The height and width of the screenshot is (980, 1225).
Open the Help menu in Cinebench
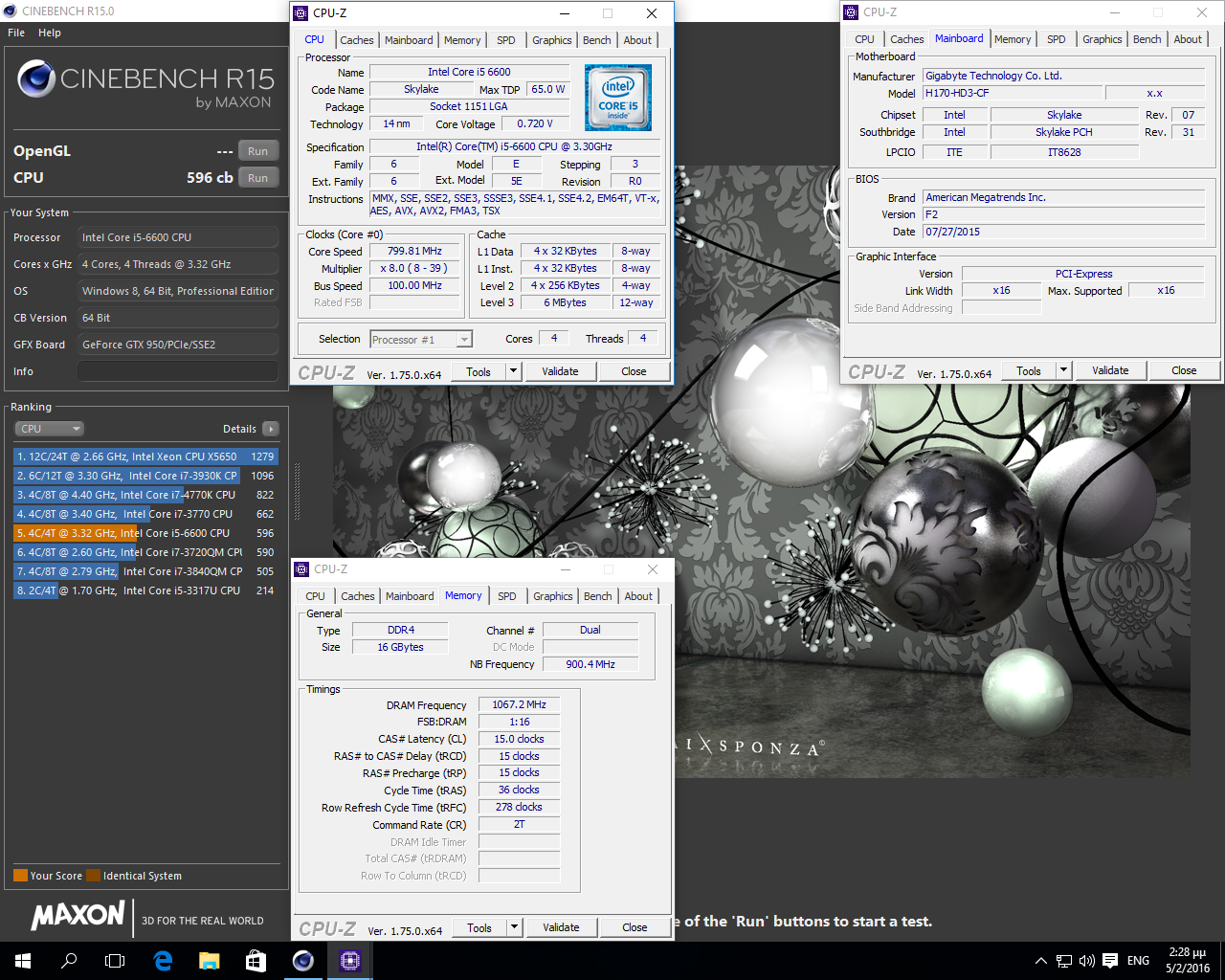point(50,33)
